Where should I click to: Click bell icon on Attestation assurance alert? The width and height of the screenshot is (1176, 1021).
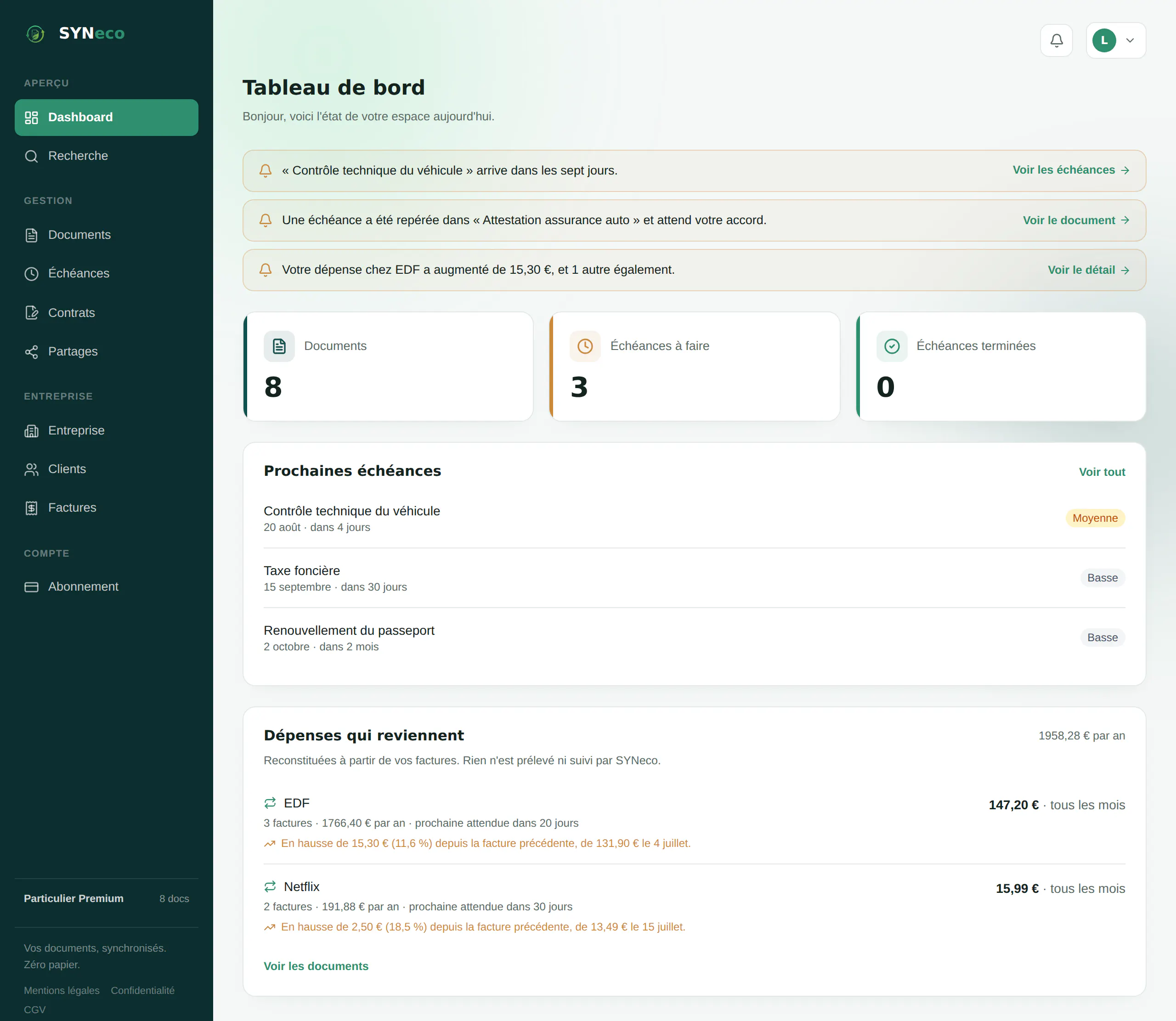tap(266, 220)
